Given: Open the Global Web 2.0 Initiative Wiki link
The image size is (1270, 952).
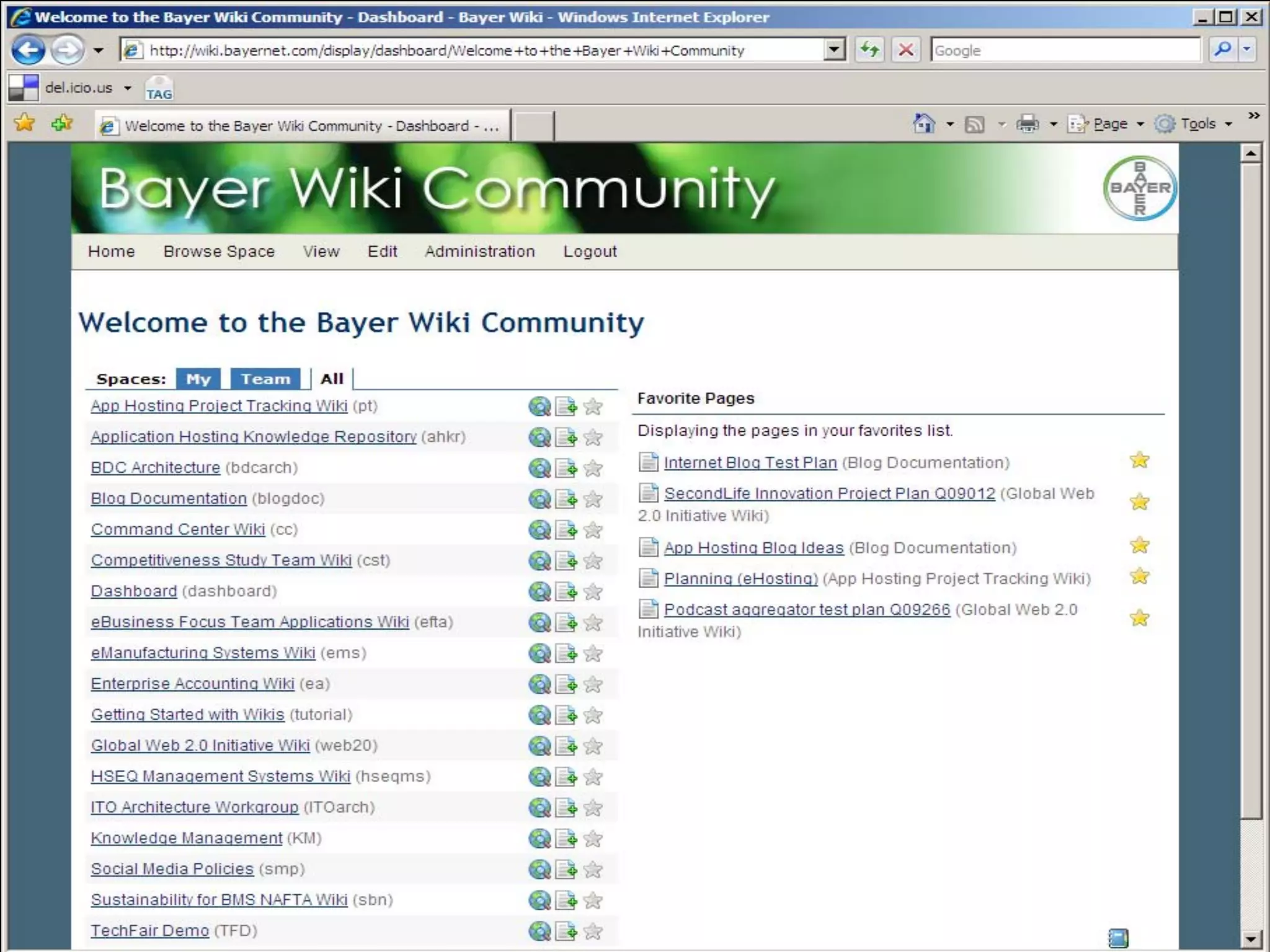Looking at the screenshot, I should tap(200, 745).
